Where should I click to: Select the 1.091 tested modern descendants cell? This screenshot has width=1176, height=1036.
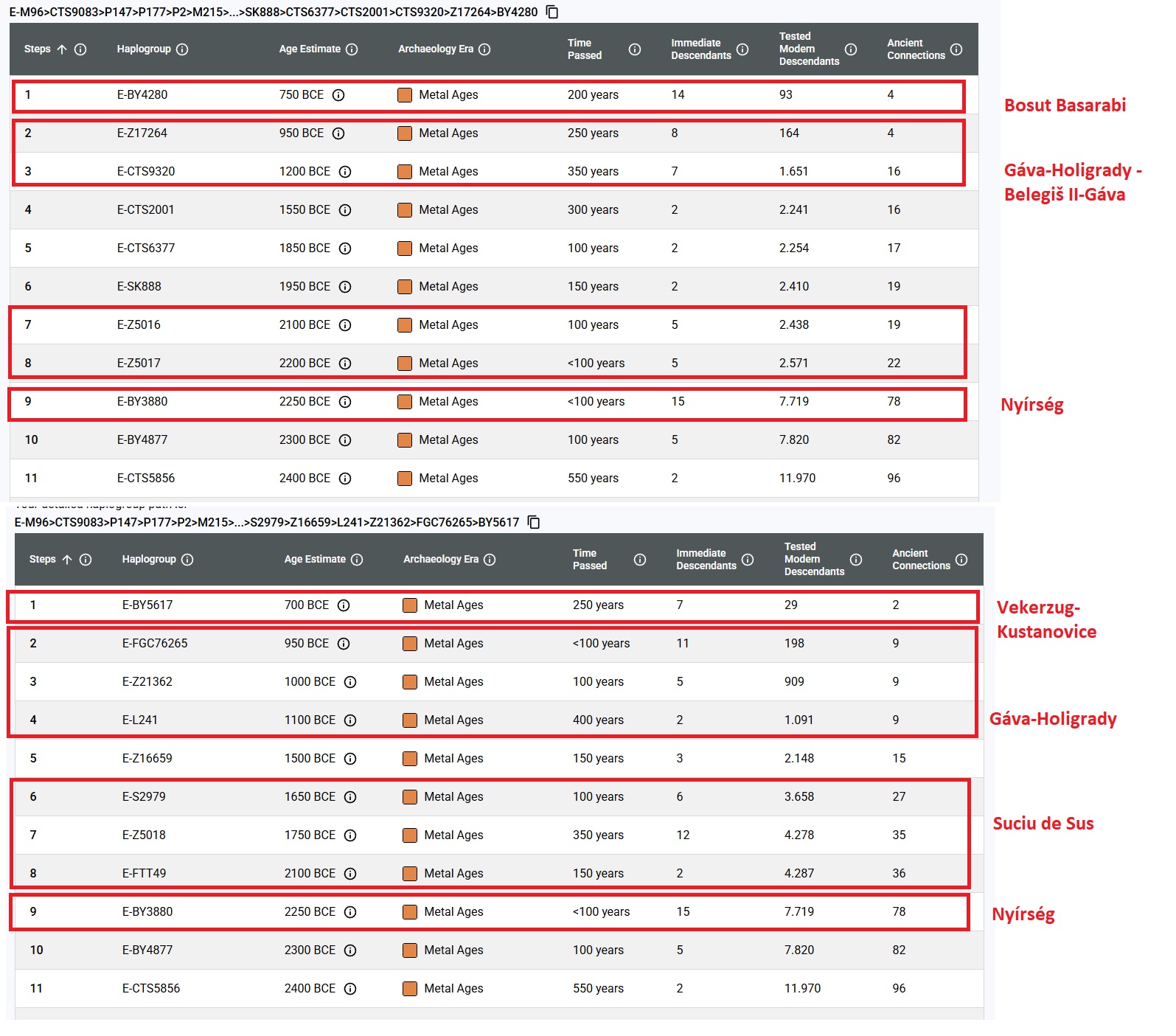[799, 720]
